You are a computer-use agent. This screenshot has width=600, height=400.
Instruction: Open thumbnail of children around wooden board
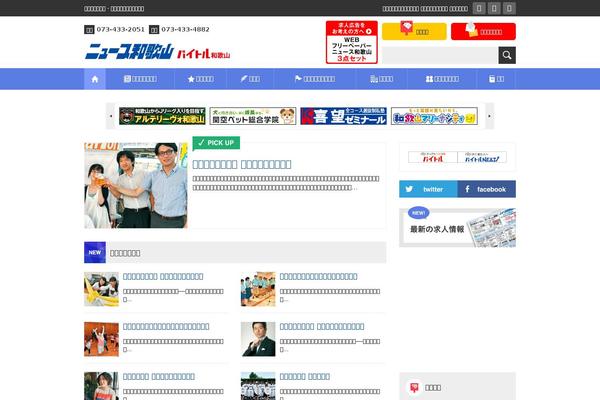tap(258, 289)
